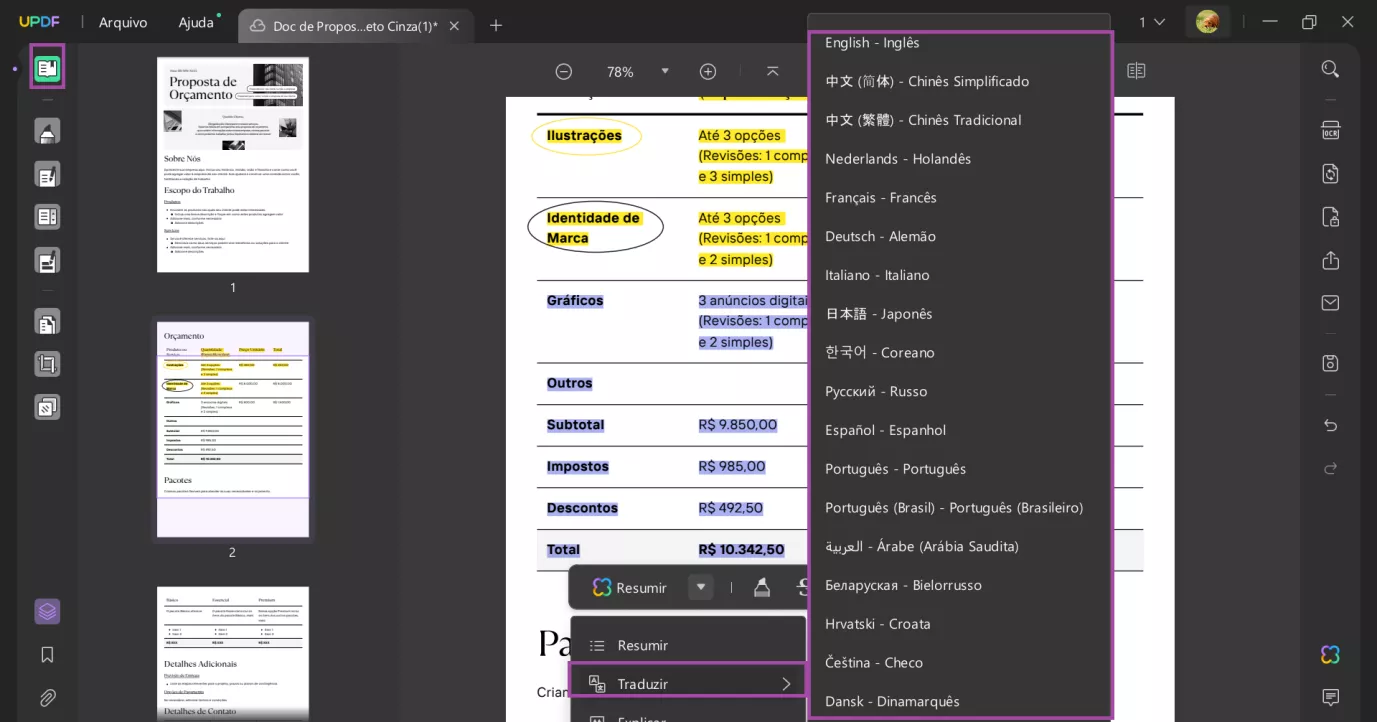Open the Layers panel icon
Screen dimensions: 1377x722
(47, 611)
